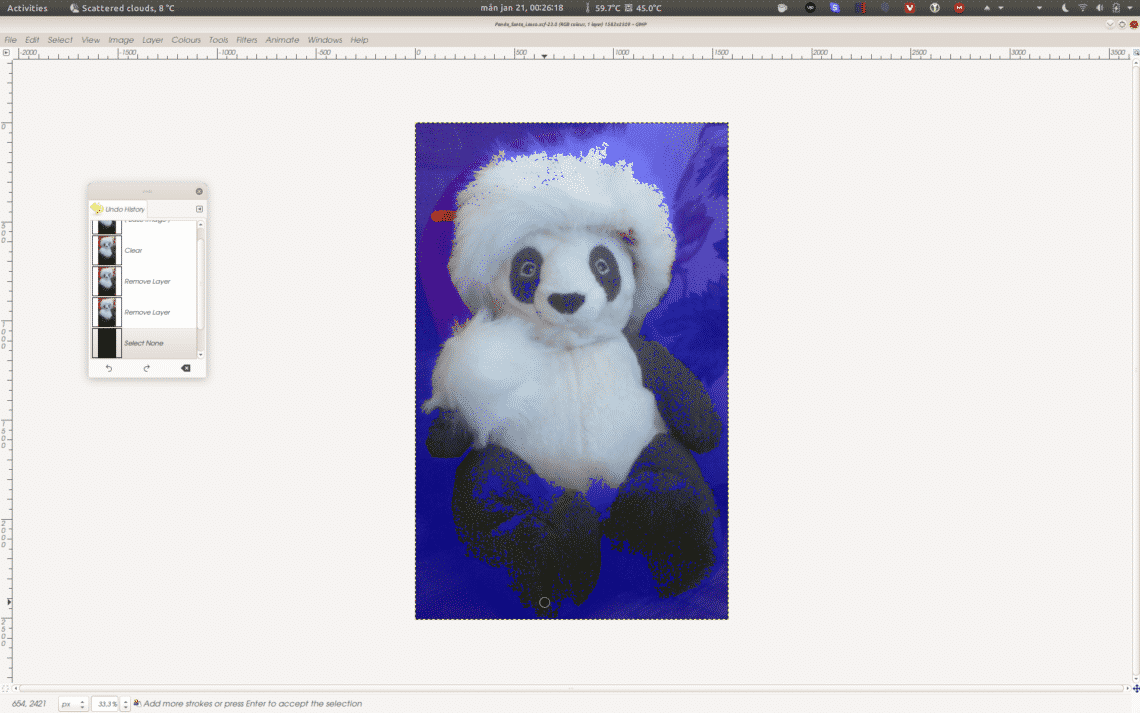The width and height of the screenshot is (1140, 713).
Task: Click the Caffeine coffee cup tray icon
Action: pyautogui.click(x=782, y=8)
